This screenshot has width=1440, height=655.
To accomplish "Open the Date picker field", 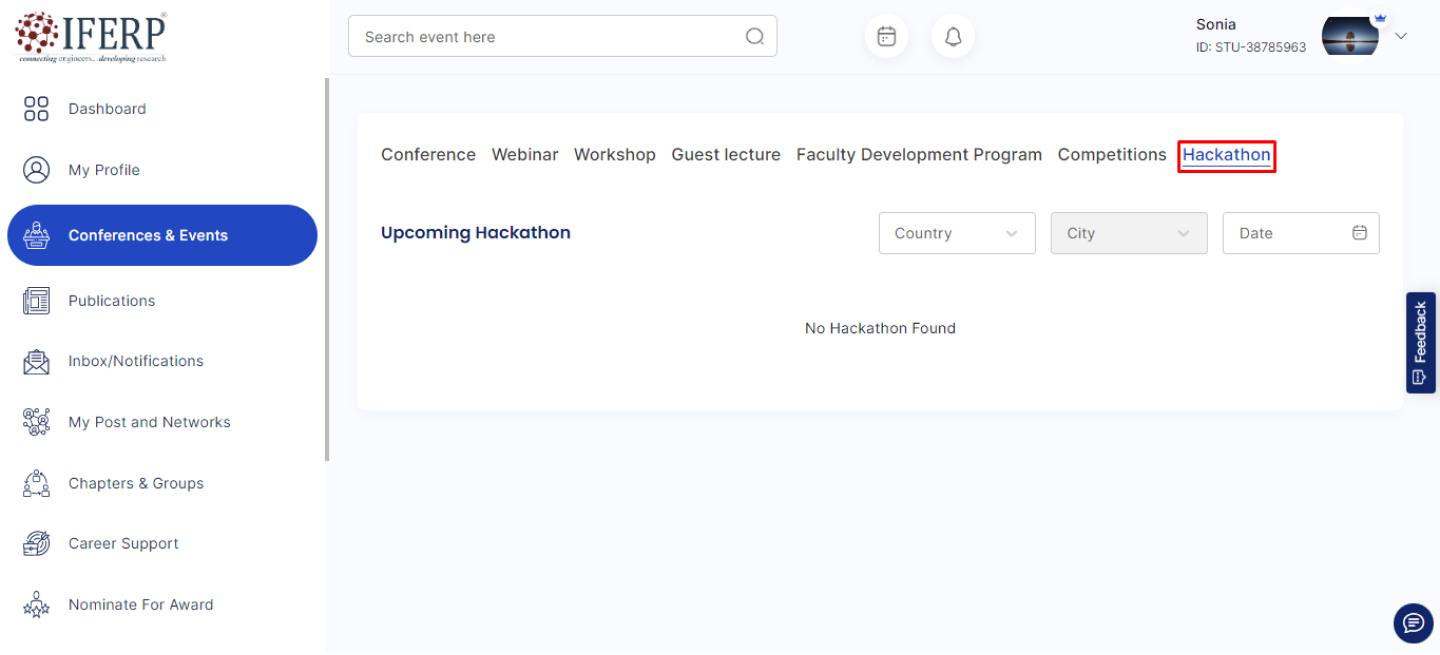I will (x=1300, y=233).
